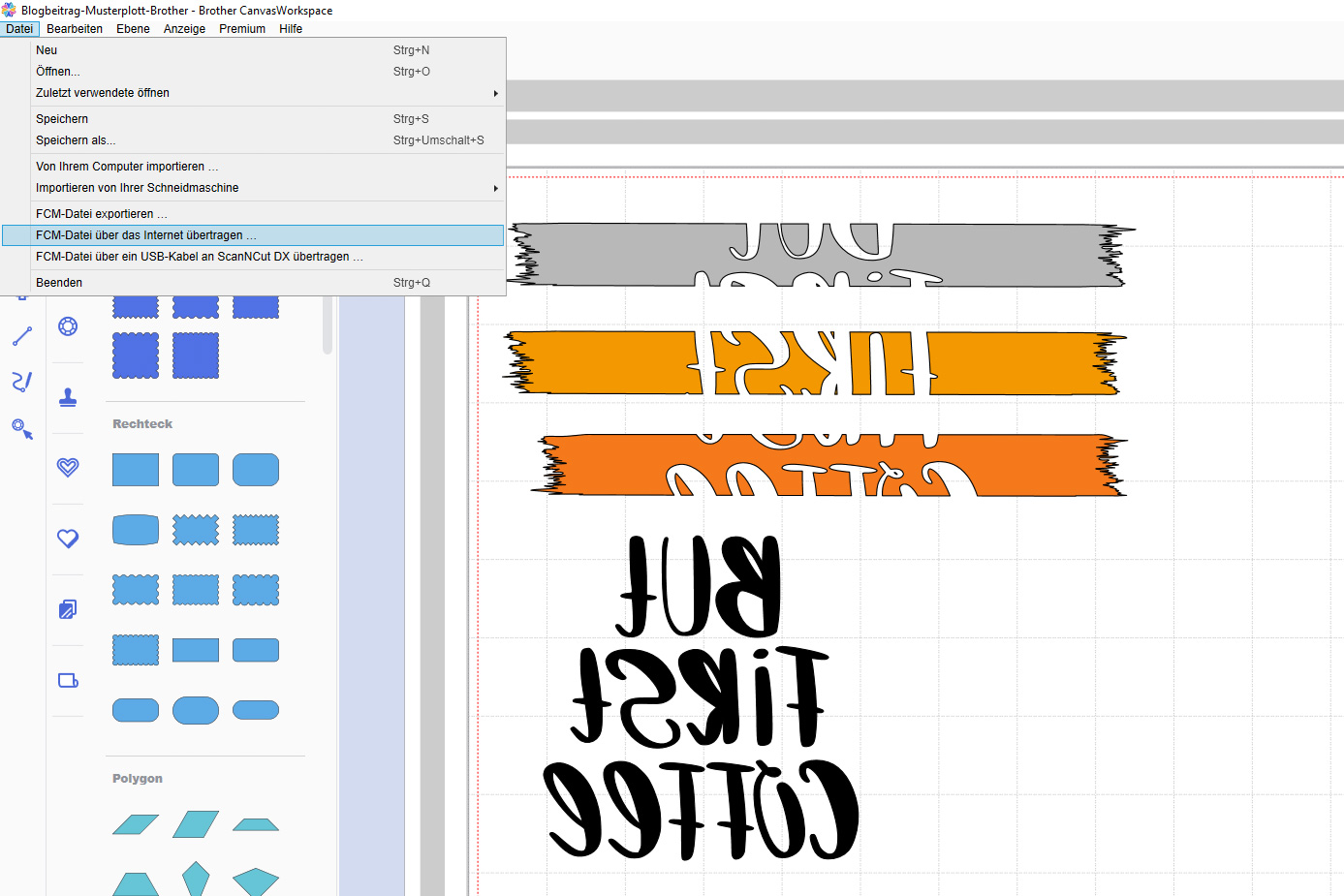
Task: Select the straight line drawing tool
Action: pyautogui.click(x=22, y=336)
